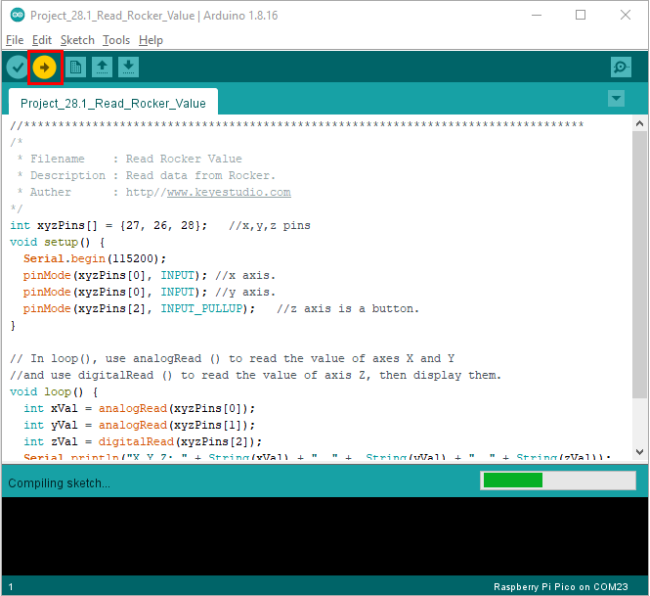The image size is (650, 596).
Task: Click the '//and use digitalRead' comment line
Action: (x=256, y=375)
